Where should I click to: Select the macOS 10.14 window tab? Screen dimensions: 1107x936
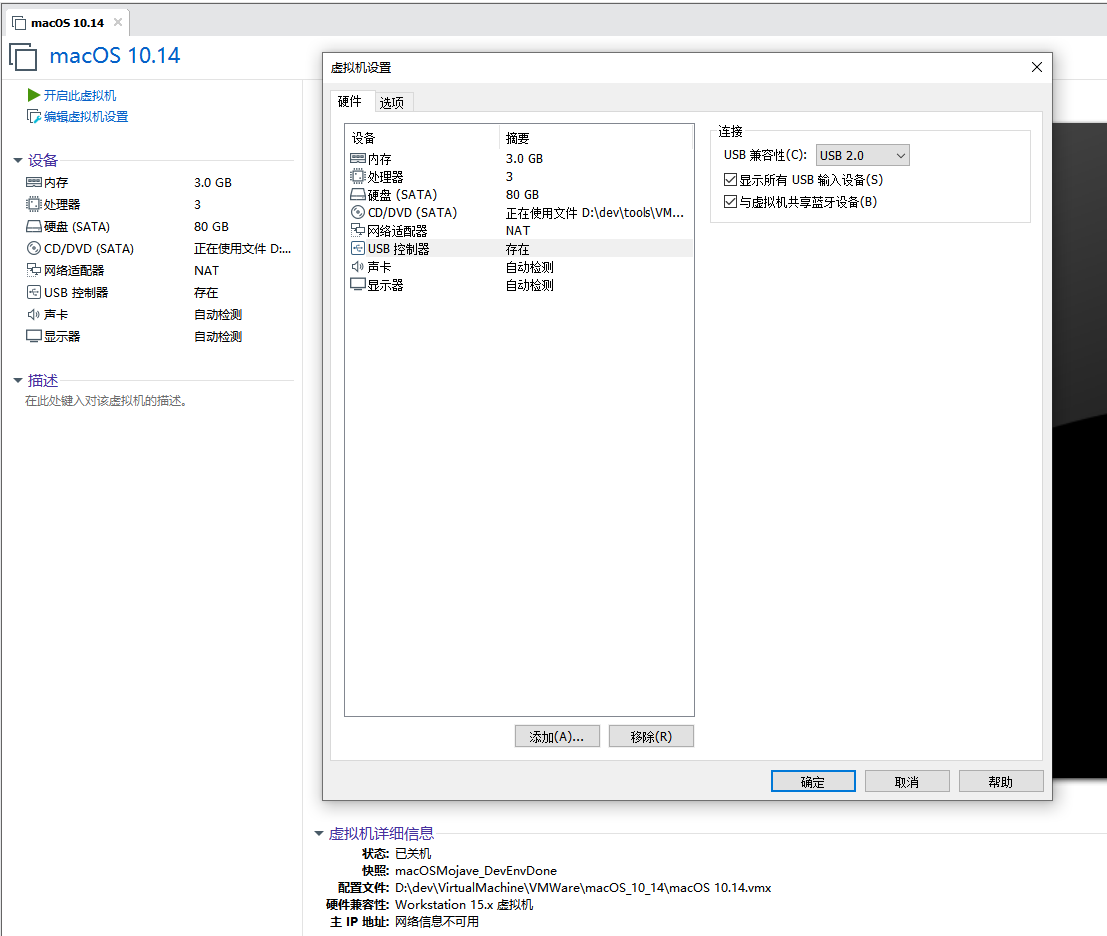click(68, 23)
